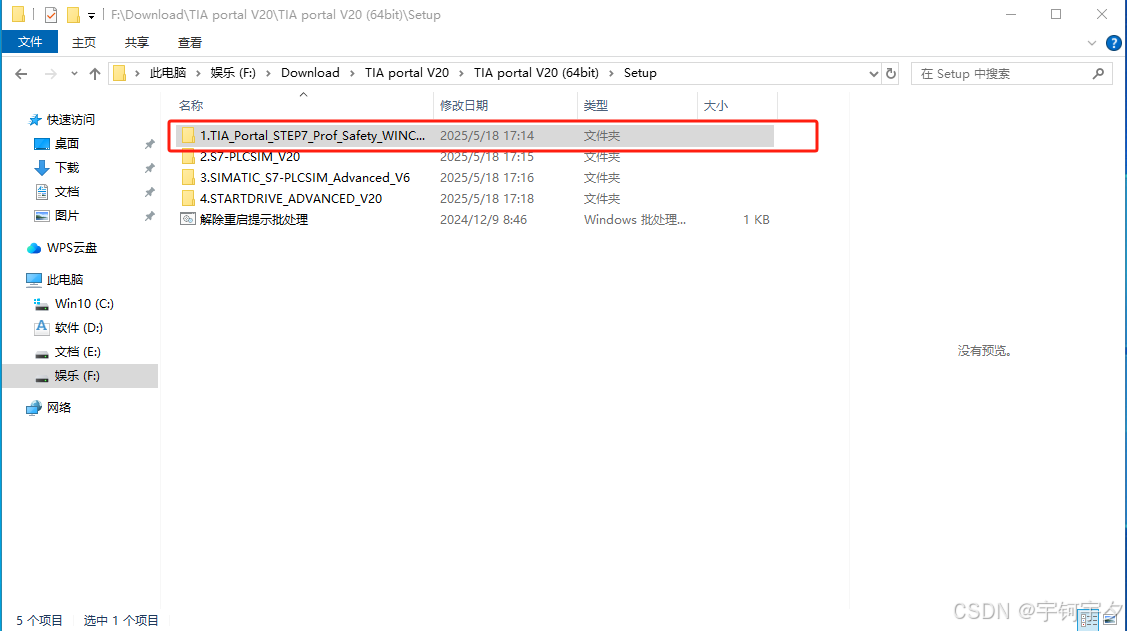The image size is (1127, 631).
Task: Switch to the 查看 ribbon tab
Action: pyautogui.click(x=190, y=42)
